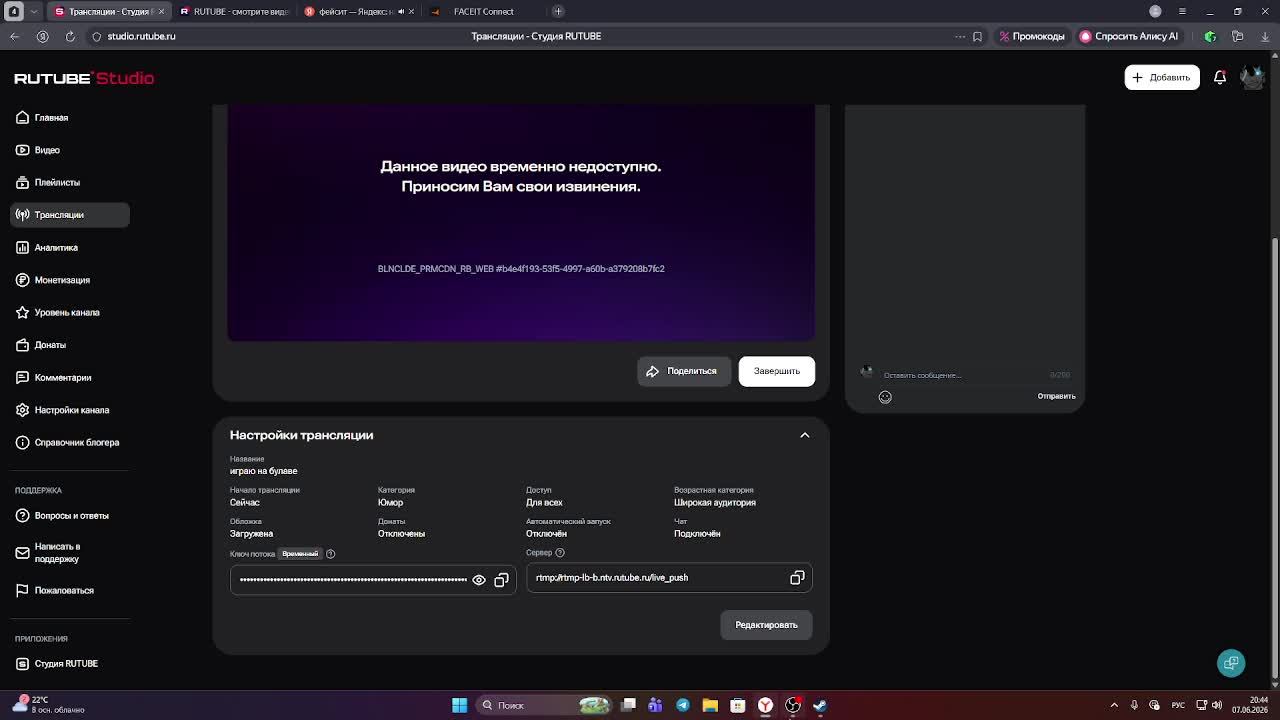Select Трансляции in the sidebar

click(x=69, y=215)
